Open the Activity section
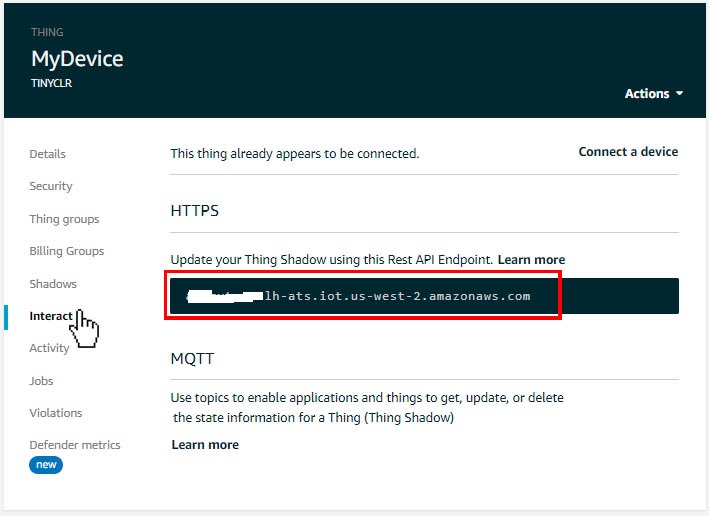This screenshot has height=516, width=709. (49, 348)
